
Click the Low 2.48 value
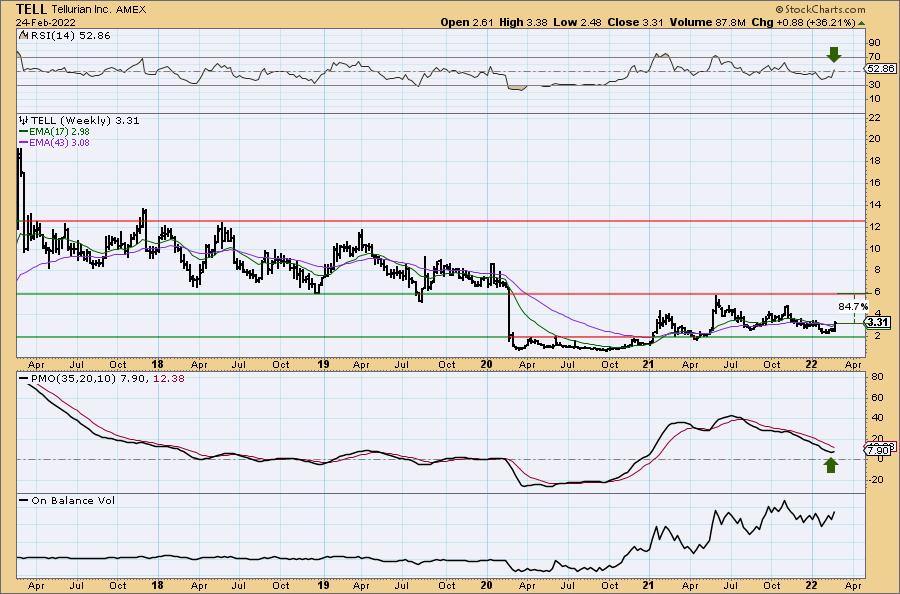[x=577, y=22]
